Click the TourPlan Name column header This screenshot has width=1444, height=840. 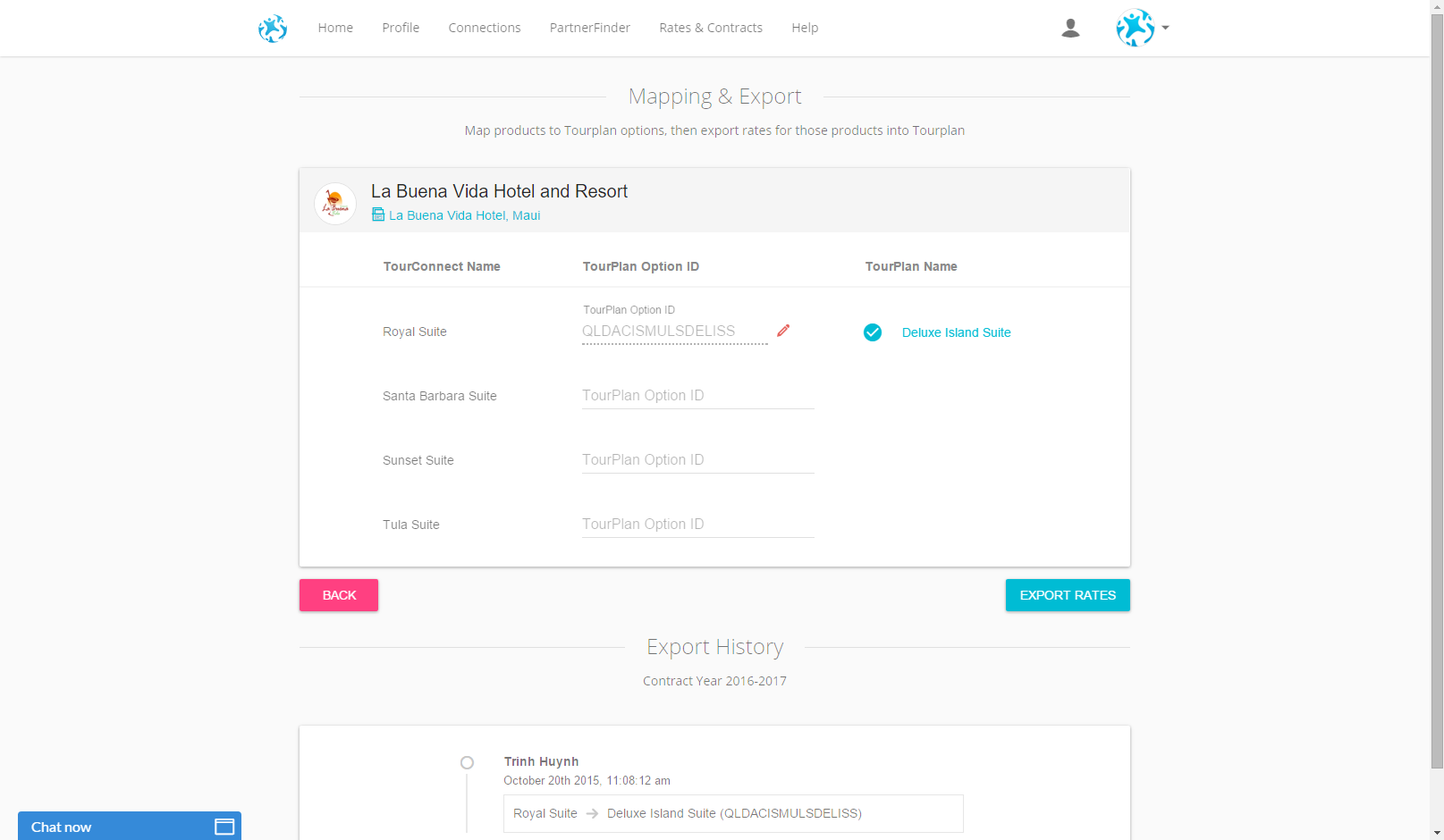click(911, 266)
